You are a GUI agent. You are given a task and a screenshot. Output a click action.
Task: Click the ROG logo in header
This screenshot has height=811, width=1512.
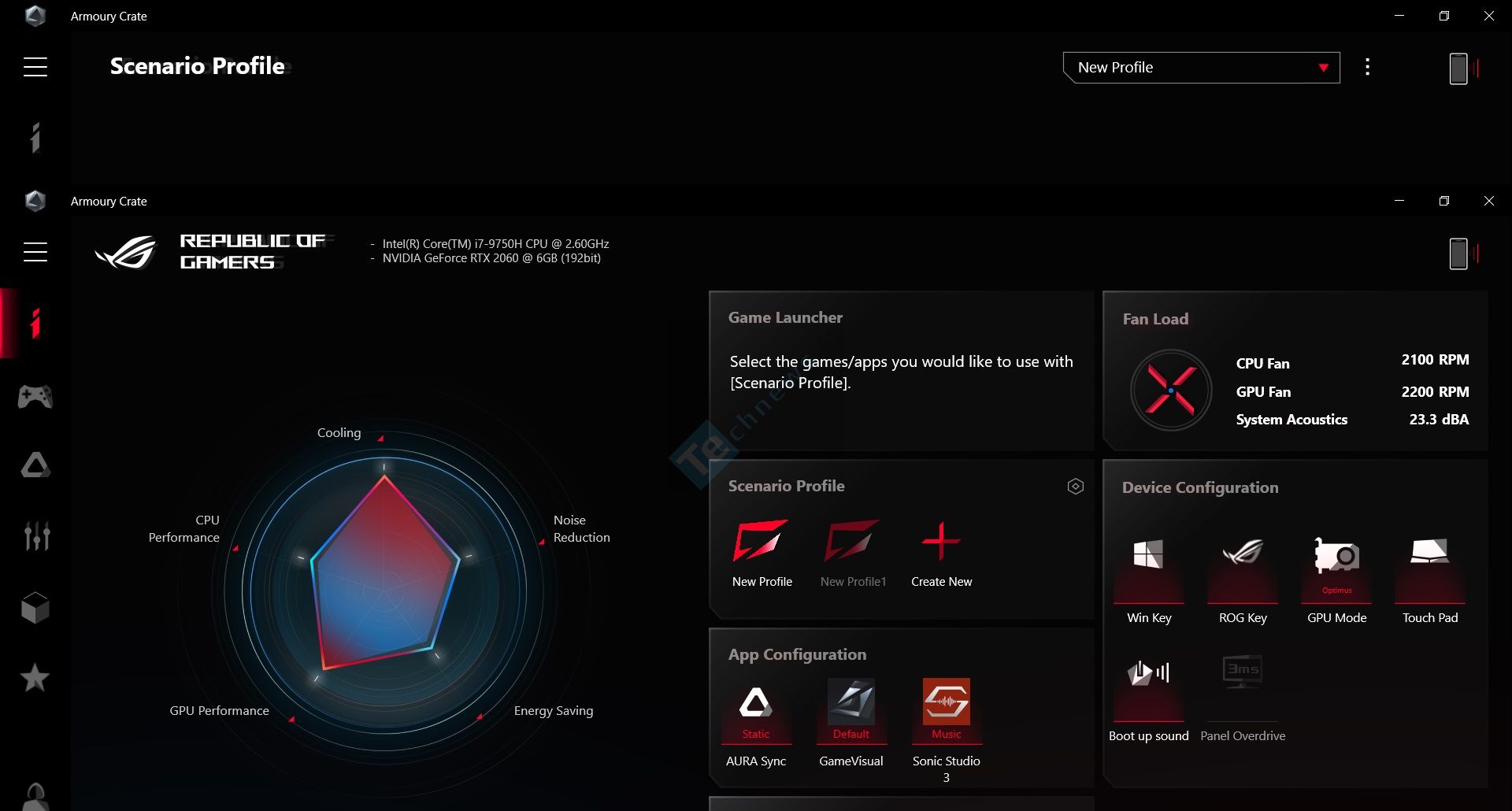126,252
